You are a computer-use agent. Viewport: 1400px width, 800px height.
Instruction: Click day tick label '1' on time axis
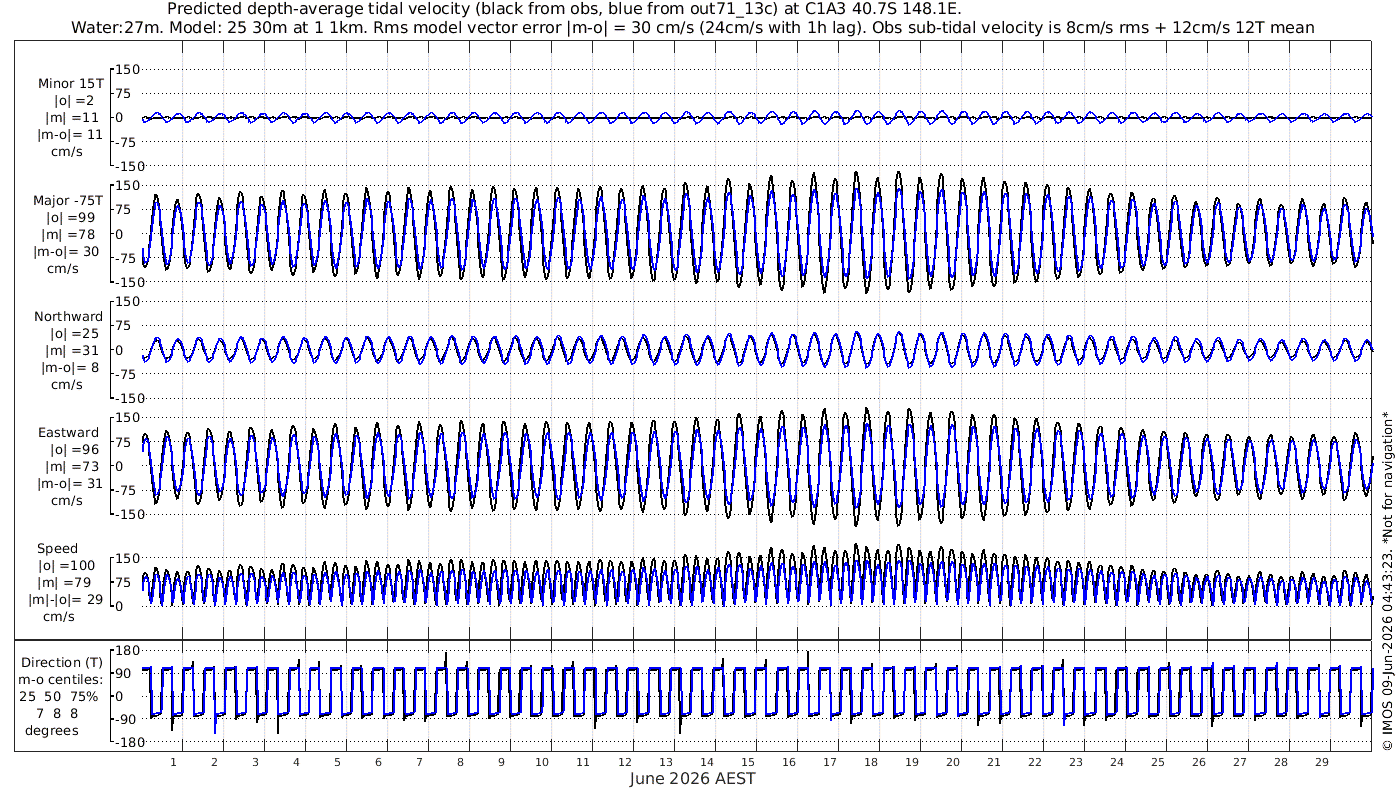coord(173,761)
